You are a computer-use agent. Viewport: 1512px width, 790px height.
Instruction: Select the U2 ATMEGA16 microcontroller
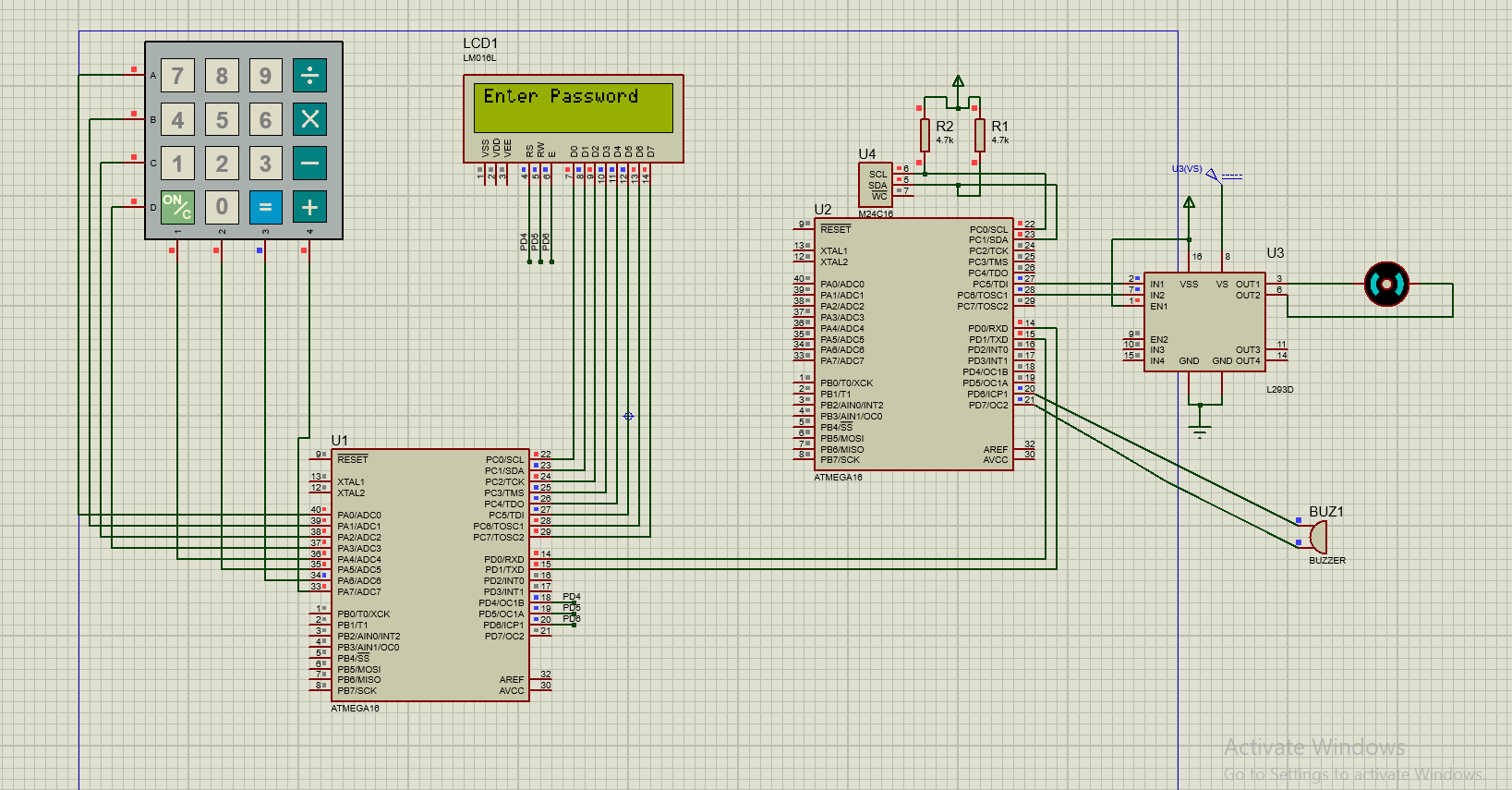coord(913,344)
